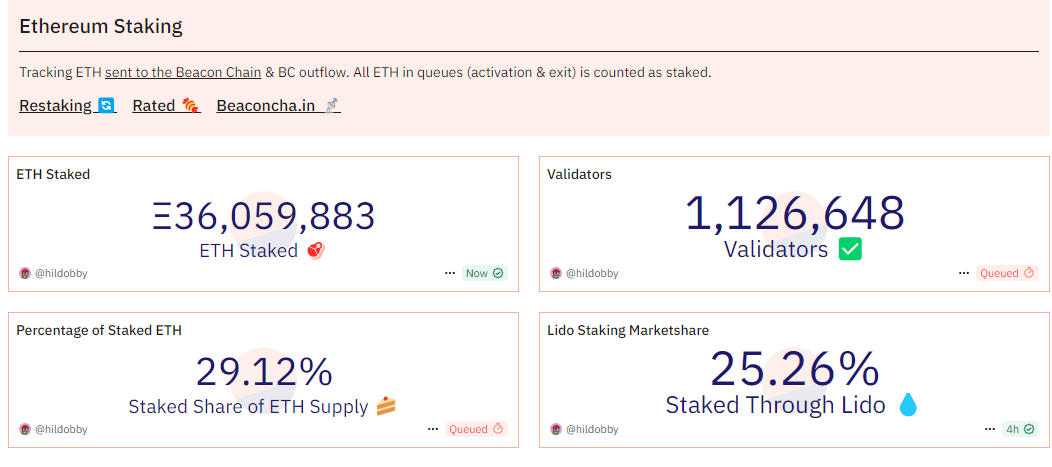Click the 25.26% Lido share value
The image size is (1052, 467).
(x=794, y=369)
